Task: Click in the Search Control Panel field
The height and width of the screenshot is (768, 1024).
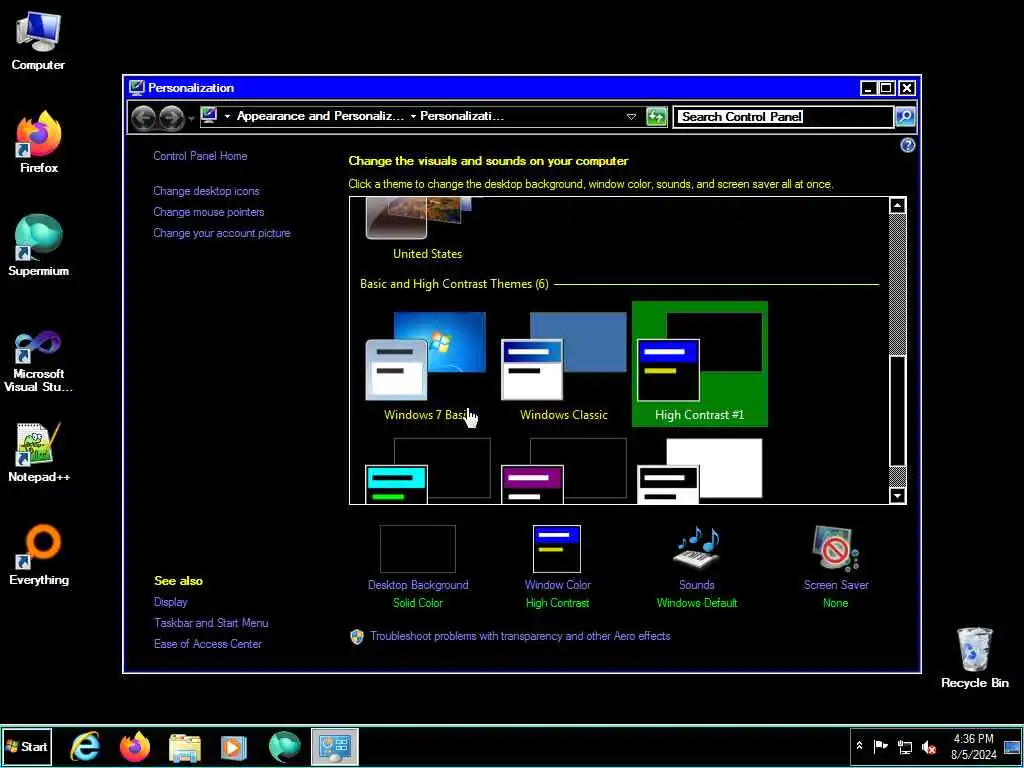Action: (x=782, y=117)
